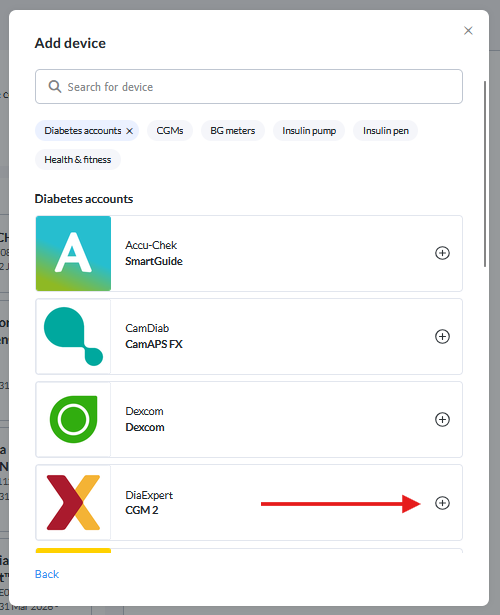Go Back from Add device dialog
The height and width of the screenshot is (615, 500).
(x=47, y=574)
